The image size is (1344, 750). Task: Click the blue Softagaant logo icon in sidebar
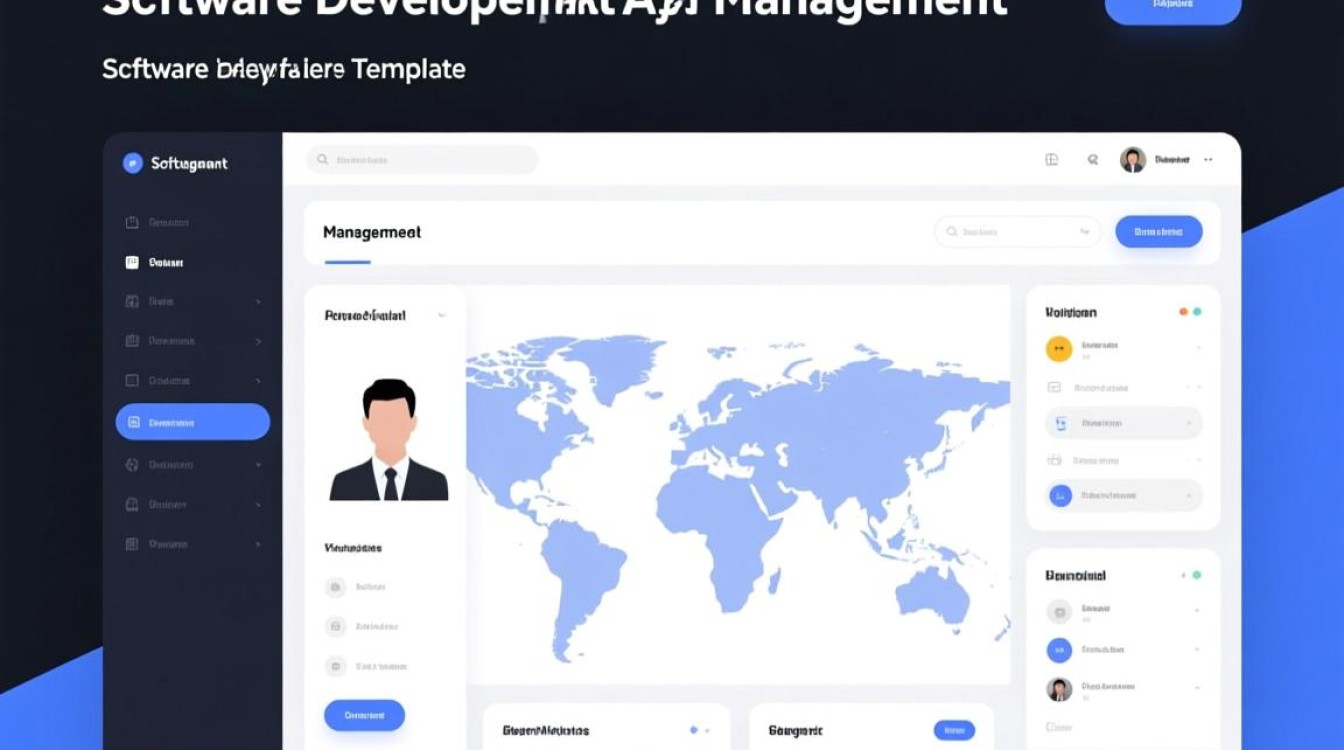tap(132, 163)
